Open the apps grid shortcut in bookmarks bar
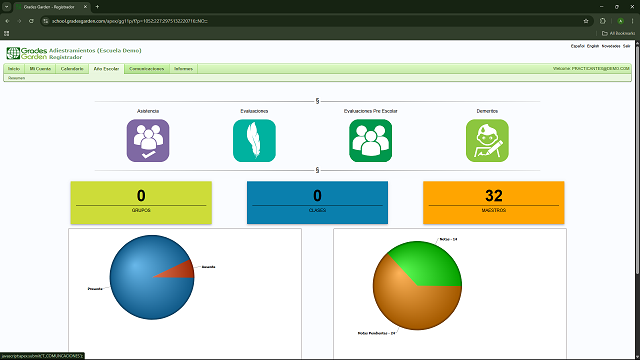The image size is (640, 360). click(x=7, y=33)
